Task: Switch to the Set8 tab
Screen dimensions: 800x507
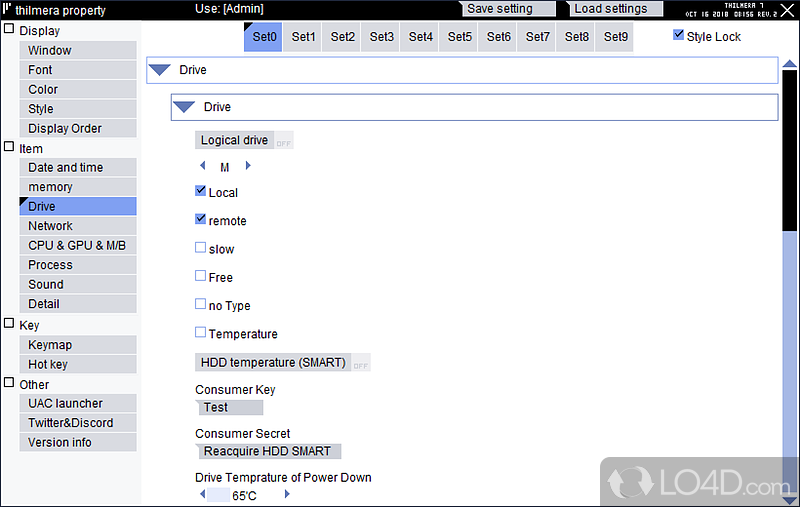Action: (x=576, y=37)
